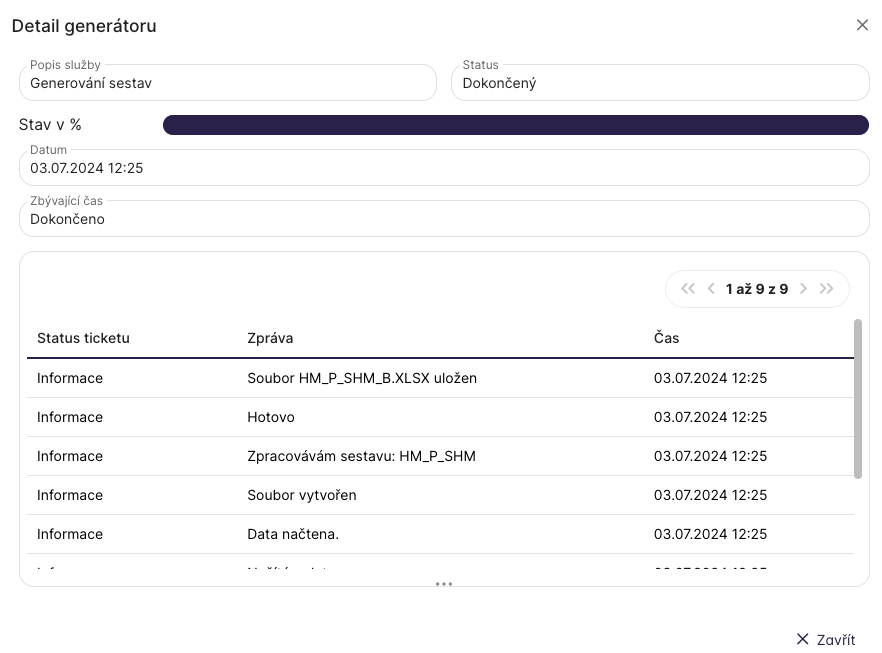Click the Zbývající čas field
882x653 pixels.
click(x=444, y=219)
